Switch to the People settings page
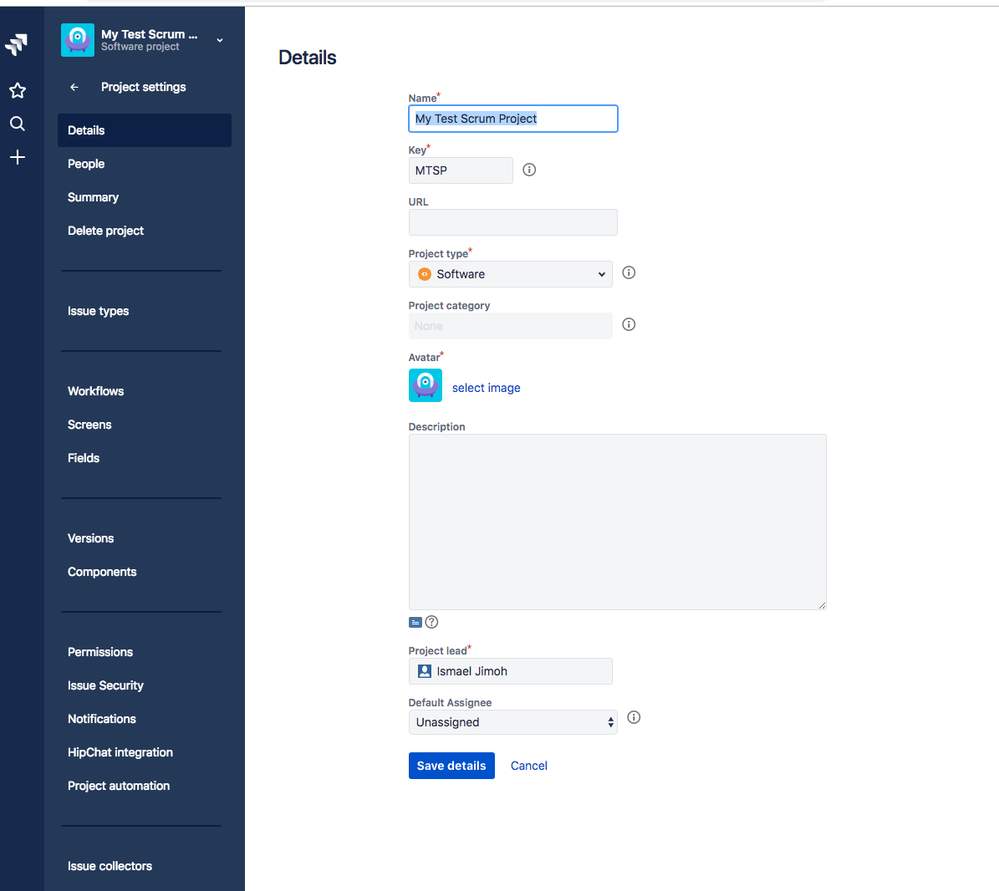Viewport: 999px width, 891px height. (86, 163)
